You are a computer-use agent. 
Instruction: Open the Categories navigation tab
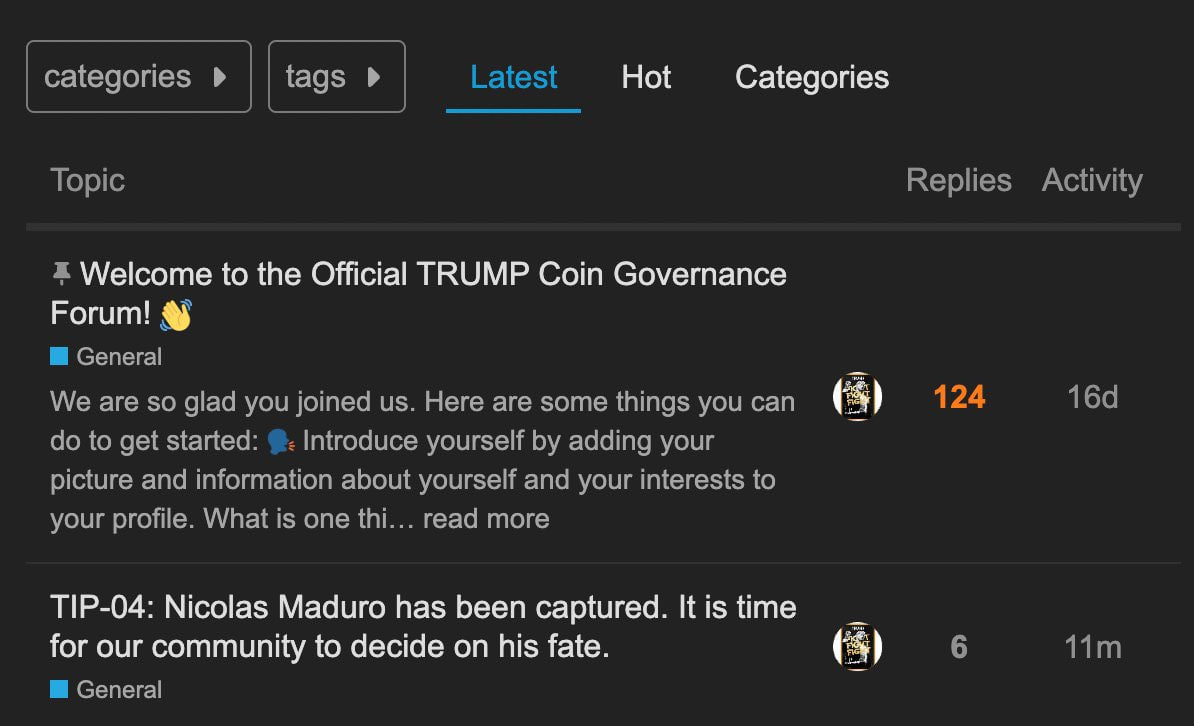[x=812, y=77]
